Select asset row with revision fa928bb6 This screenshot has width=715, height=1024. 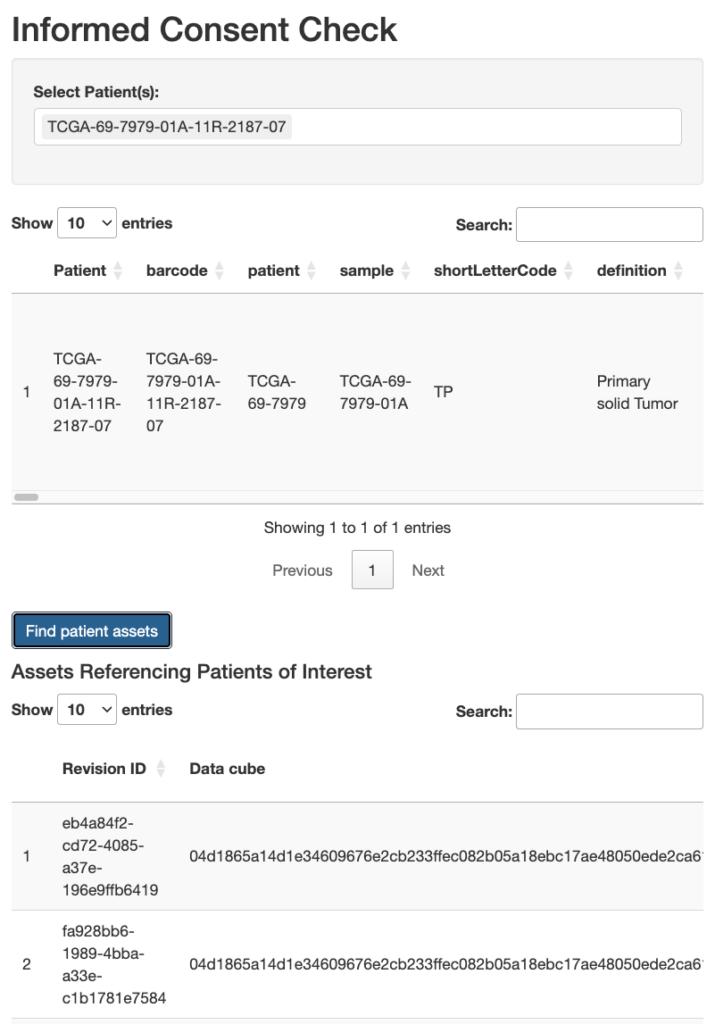(110, 965)
